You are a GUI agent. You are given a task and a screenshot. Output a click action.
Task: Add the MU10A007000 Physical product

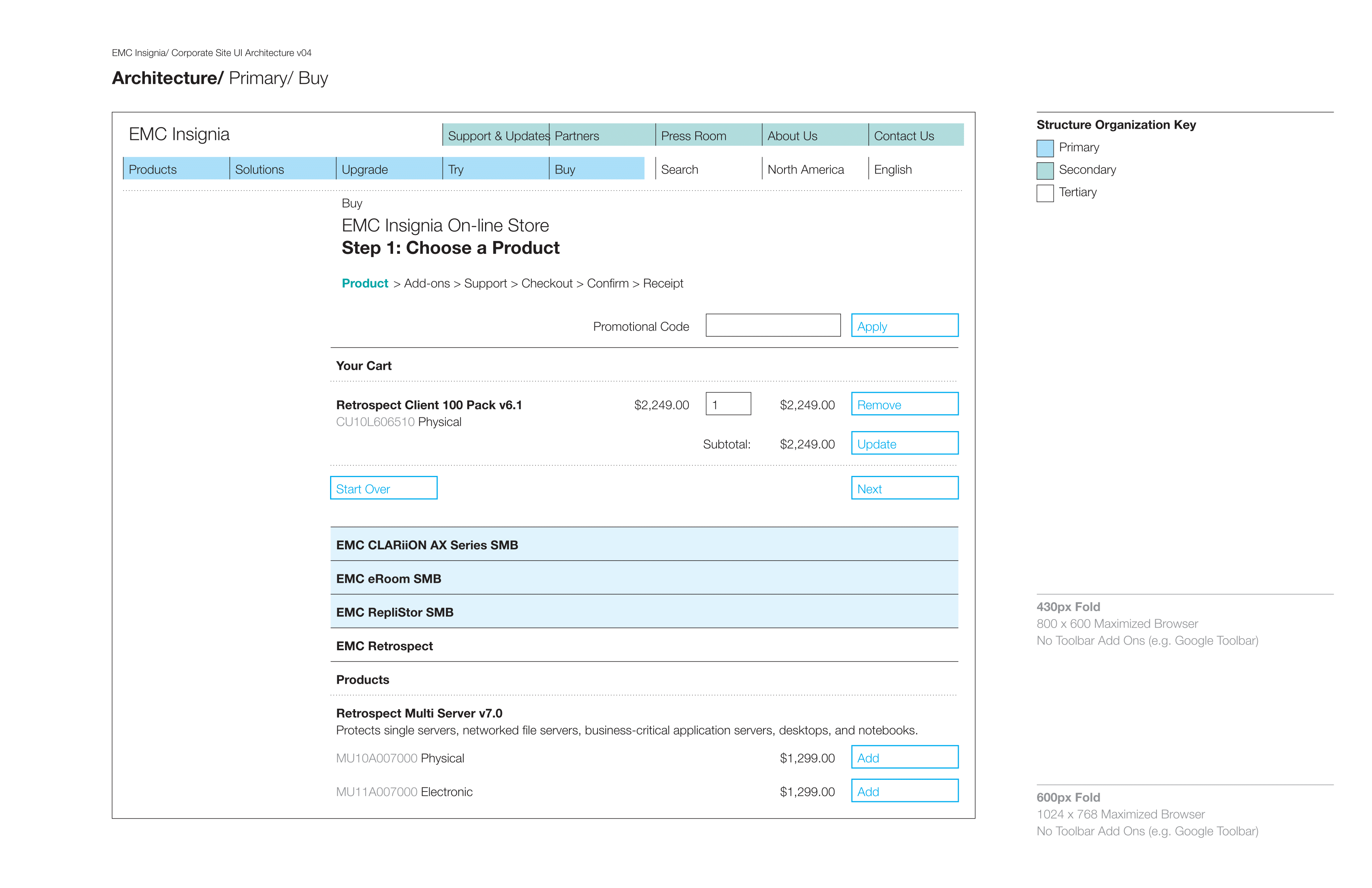pyautogui.click(x=905, y=757)
